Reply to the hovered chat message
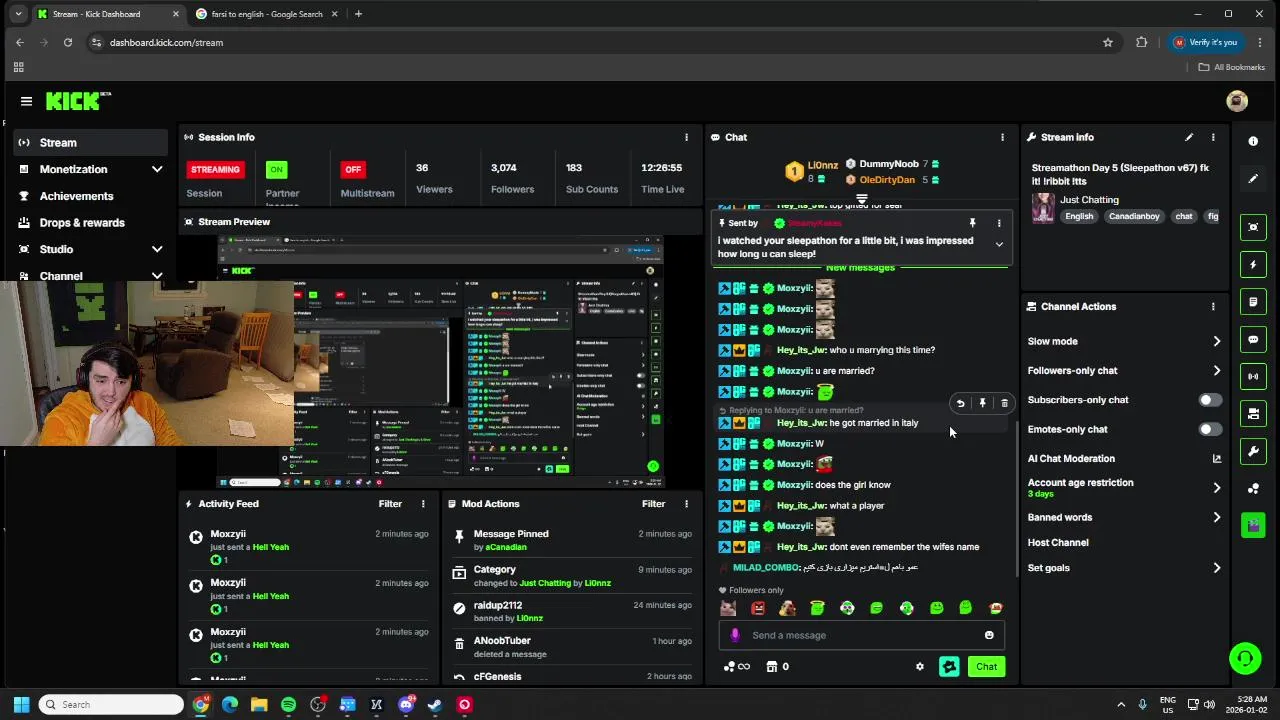This screenshot has width=1280, height=720. coord(960,403)
